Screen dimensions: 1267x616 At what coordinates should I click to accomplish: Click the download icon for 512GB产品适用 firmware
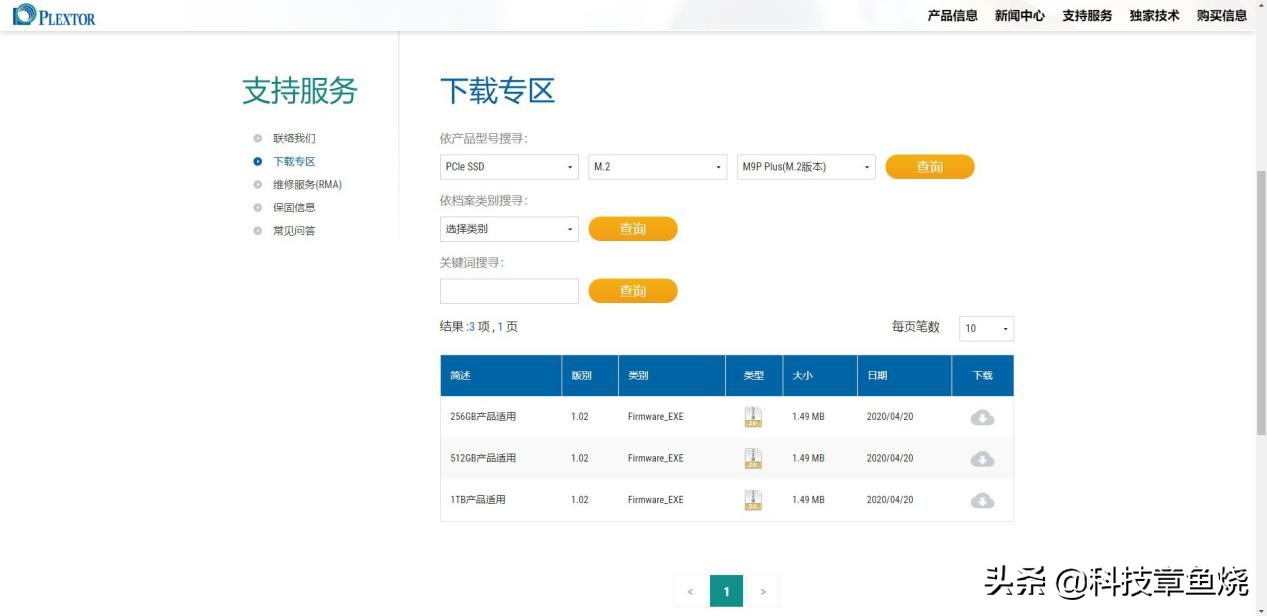coord(982,458)
